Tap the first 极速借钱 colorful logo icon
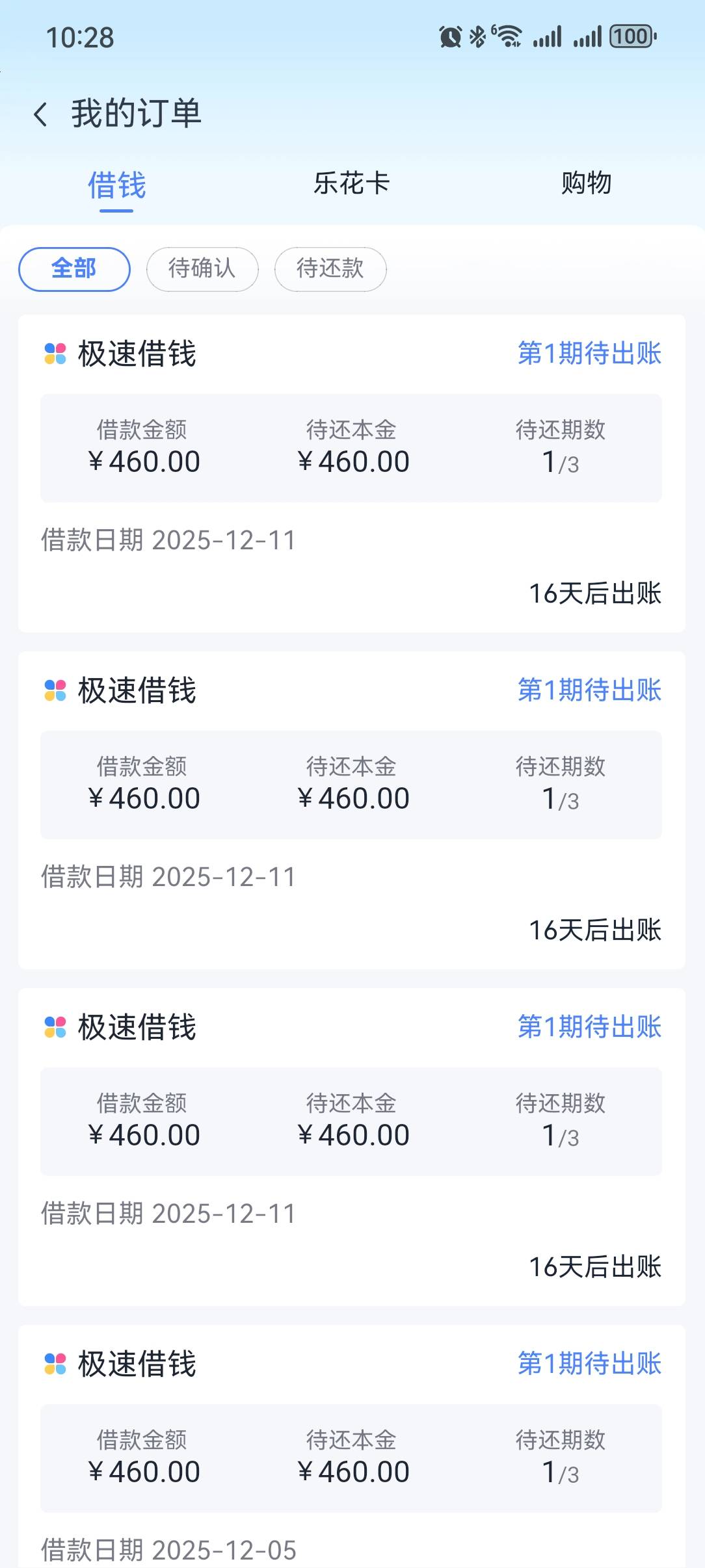This screenshot has width=705, height=1568. [x=55, y=354]
